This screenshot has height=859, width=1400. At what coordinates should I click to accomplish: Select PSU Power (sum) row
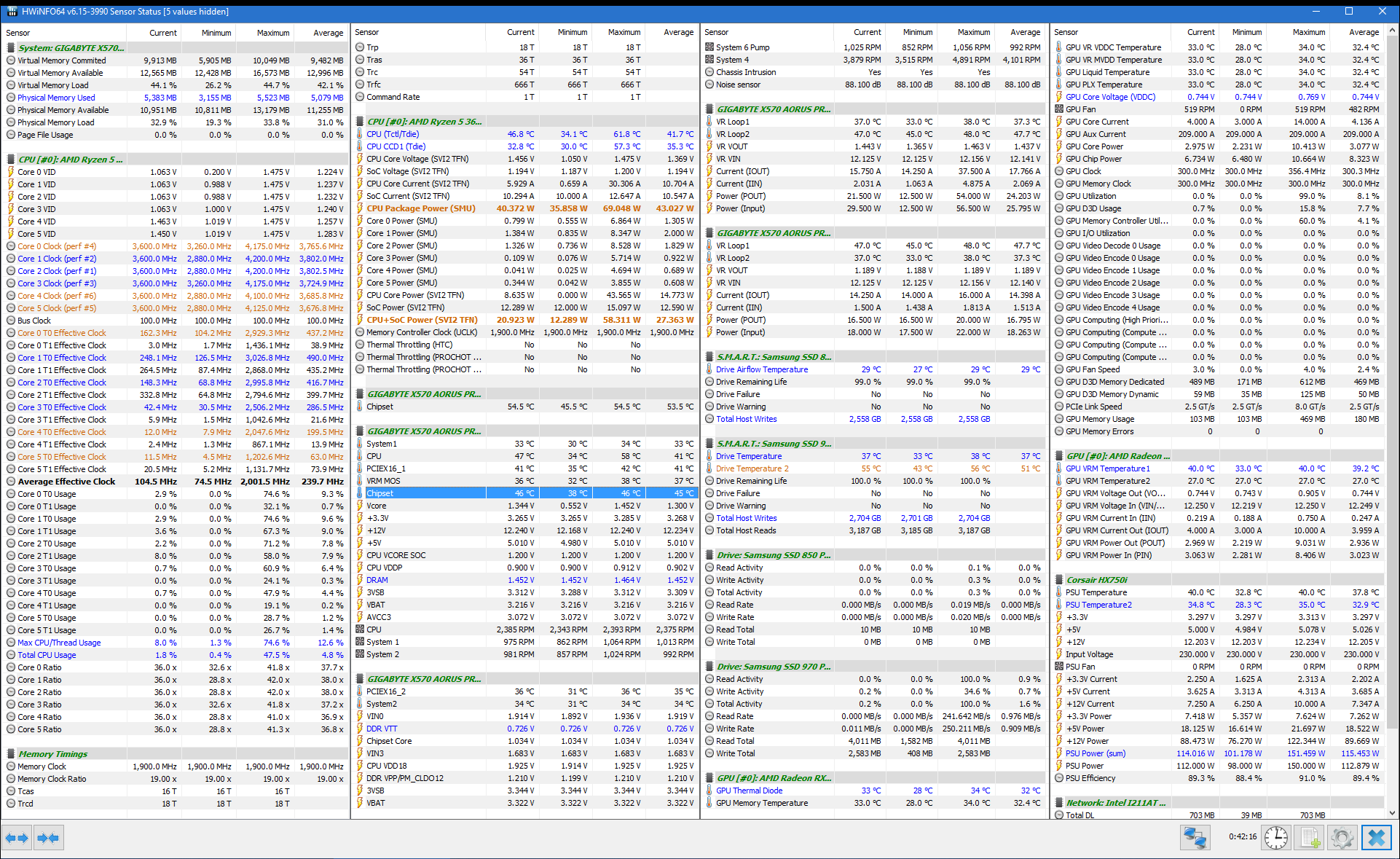pos(1218,753)
